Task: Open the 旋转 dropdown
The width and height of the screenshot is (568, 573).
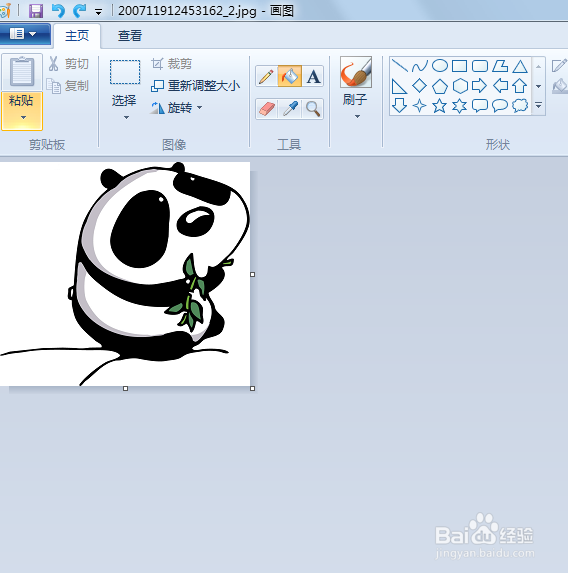Action: [176, 108]
